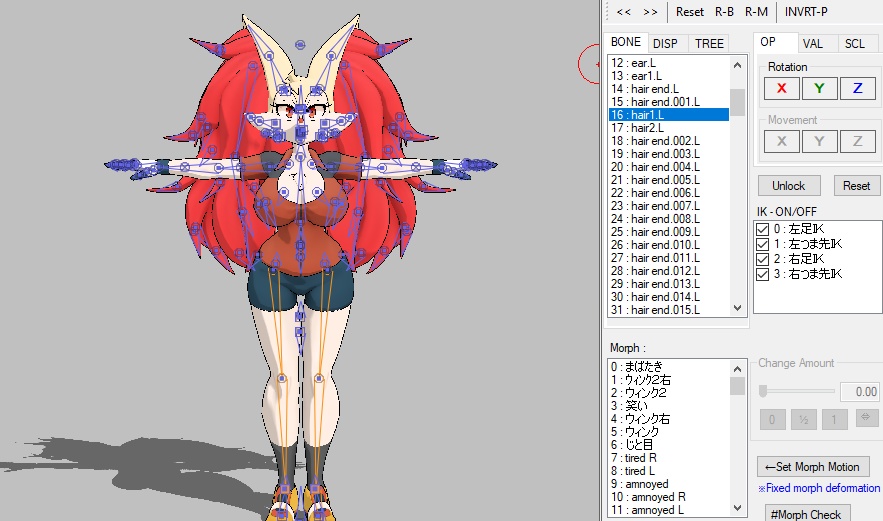Select morph 0 : まばたき

point(669,367)
